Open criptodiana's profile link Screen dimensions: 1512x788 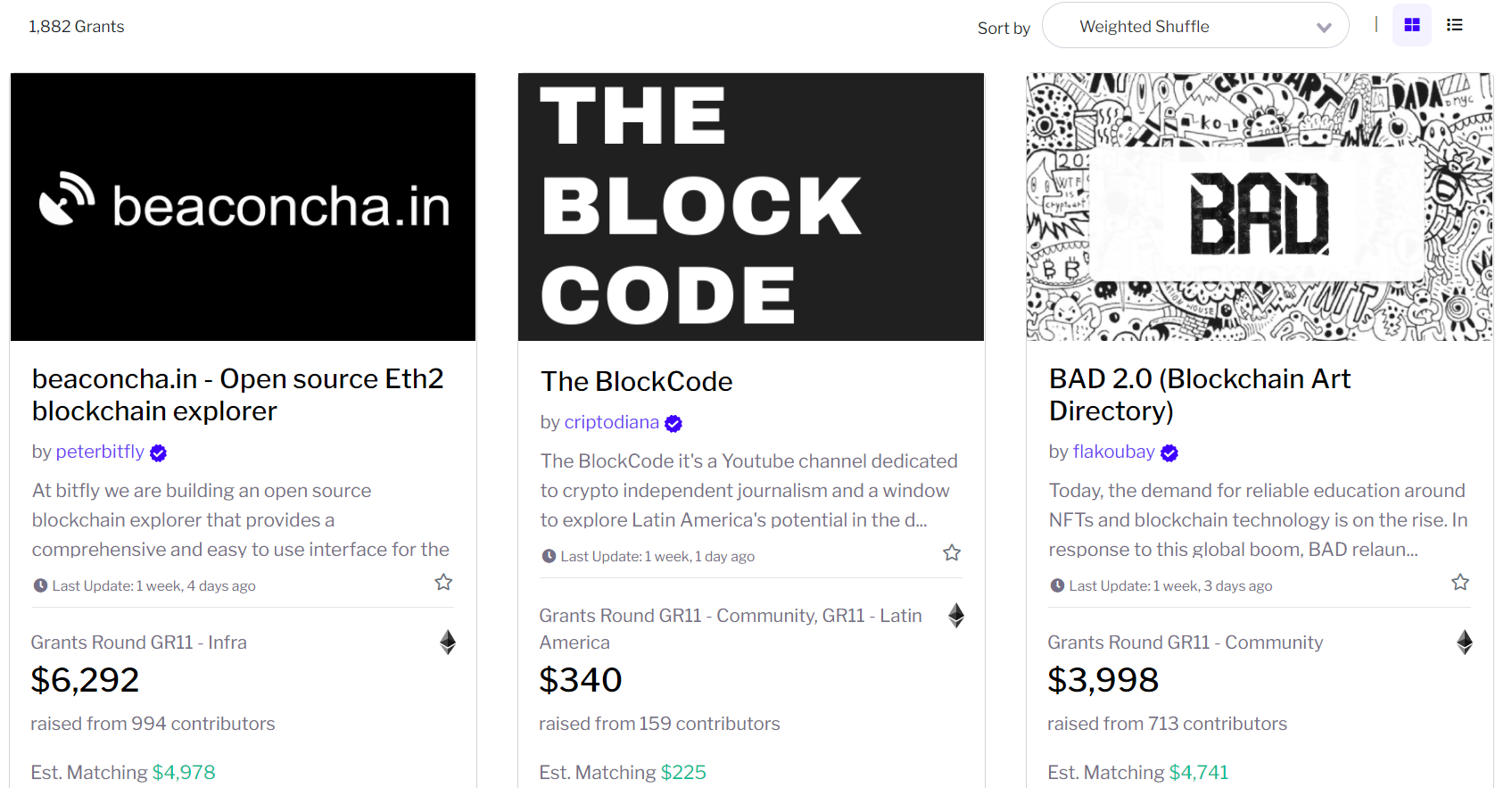[611, 422]
